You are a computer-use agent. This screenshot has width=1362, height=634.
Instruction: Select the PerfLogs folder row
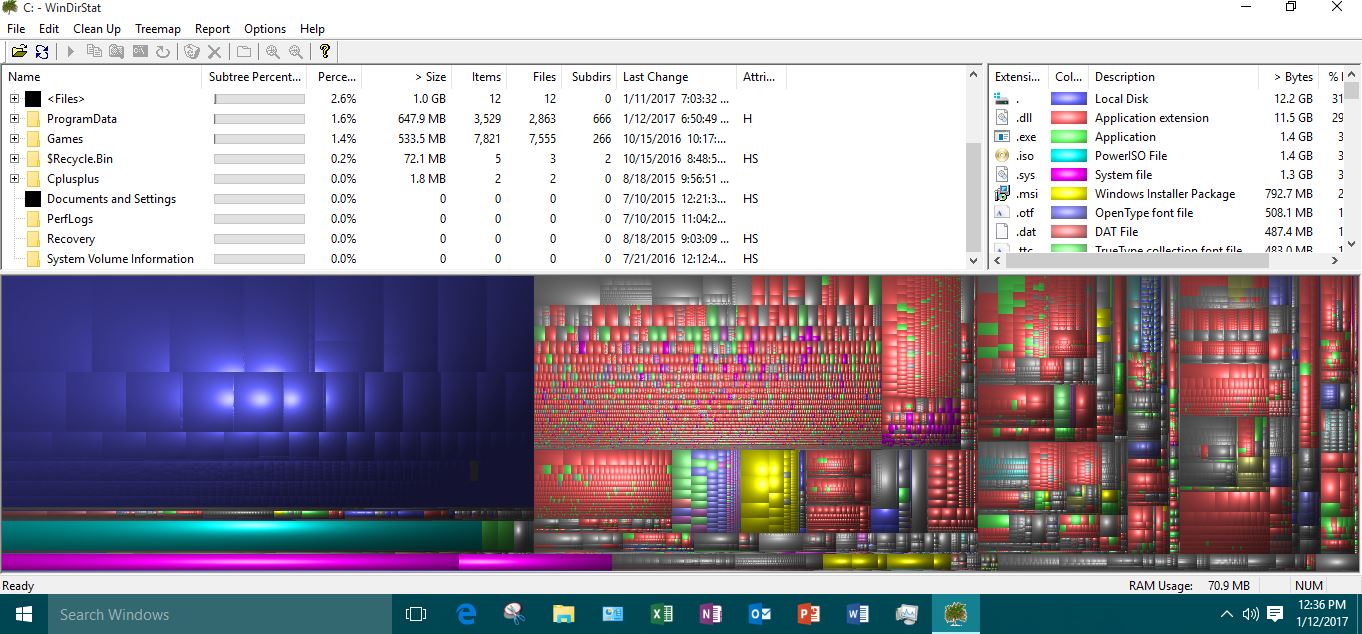(484, 219)
